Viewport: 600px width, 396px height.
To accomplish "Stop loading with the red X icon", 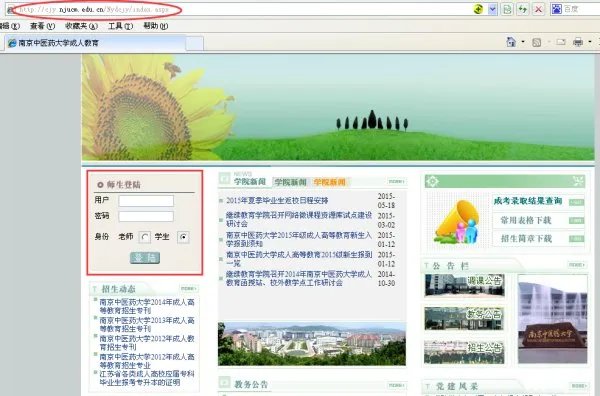I will coord(538,9).
